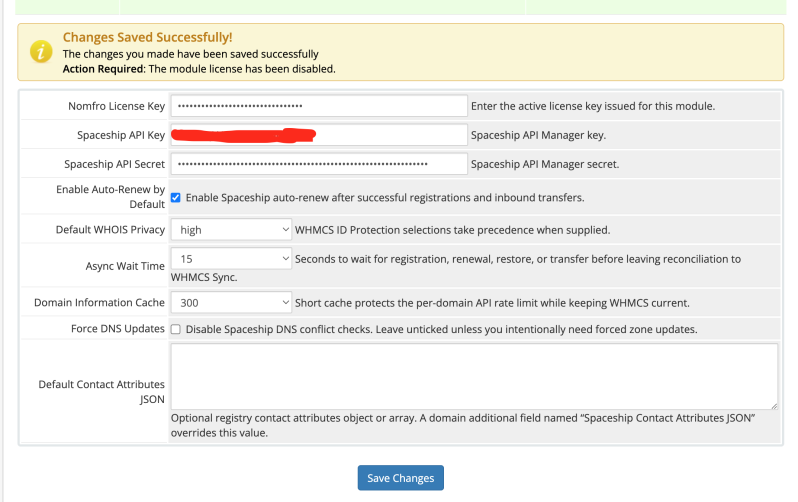This screenshot has width=798, height=502.
Task: Click 'Enter the active license key' description
Action: click(593, 106)
